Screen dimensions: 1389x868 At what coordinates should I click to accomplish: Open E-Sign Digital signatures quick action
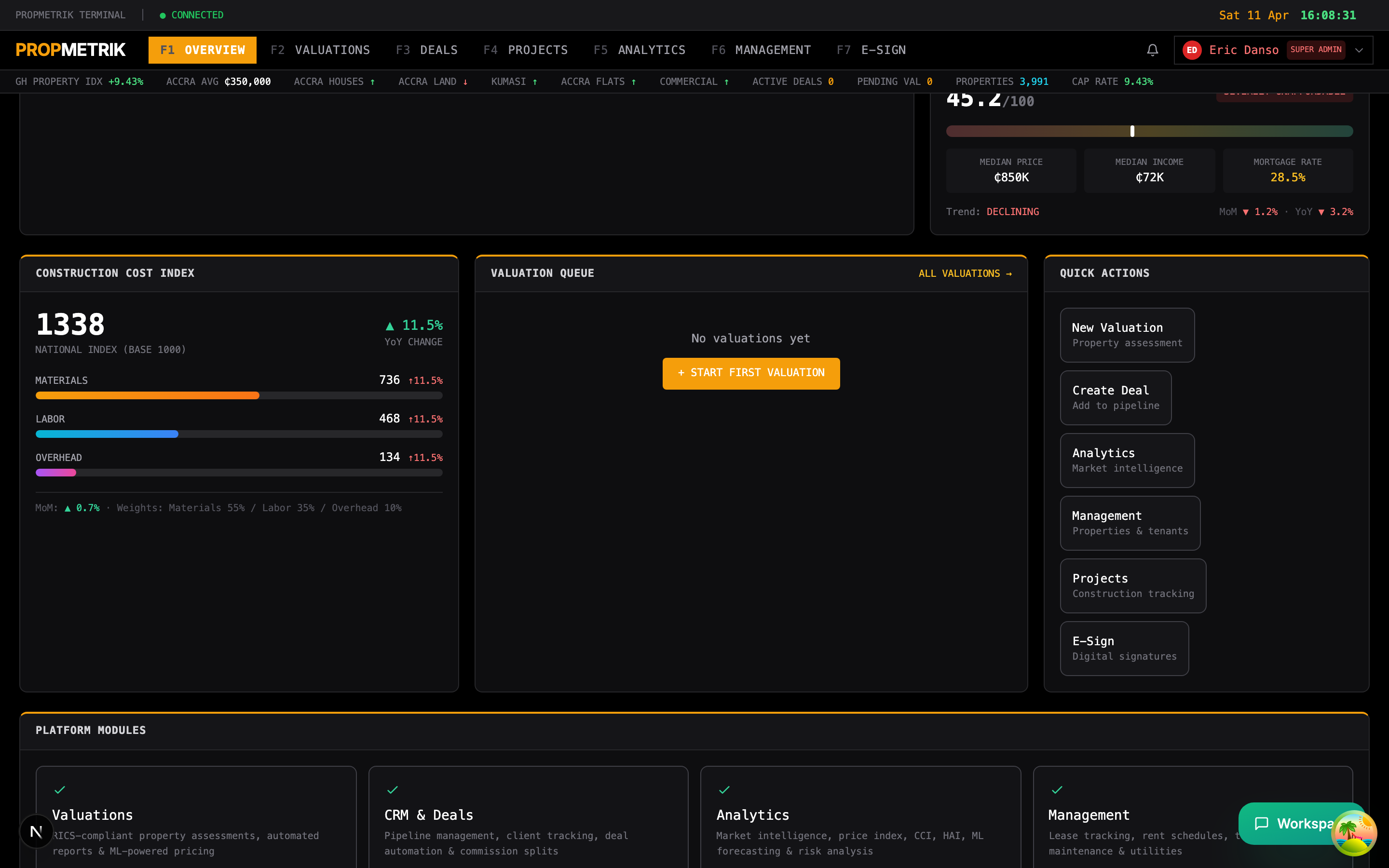tap(1124, 648)
